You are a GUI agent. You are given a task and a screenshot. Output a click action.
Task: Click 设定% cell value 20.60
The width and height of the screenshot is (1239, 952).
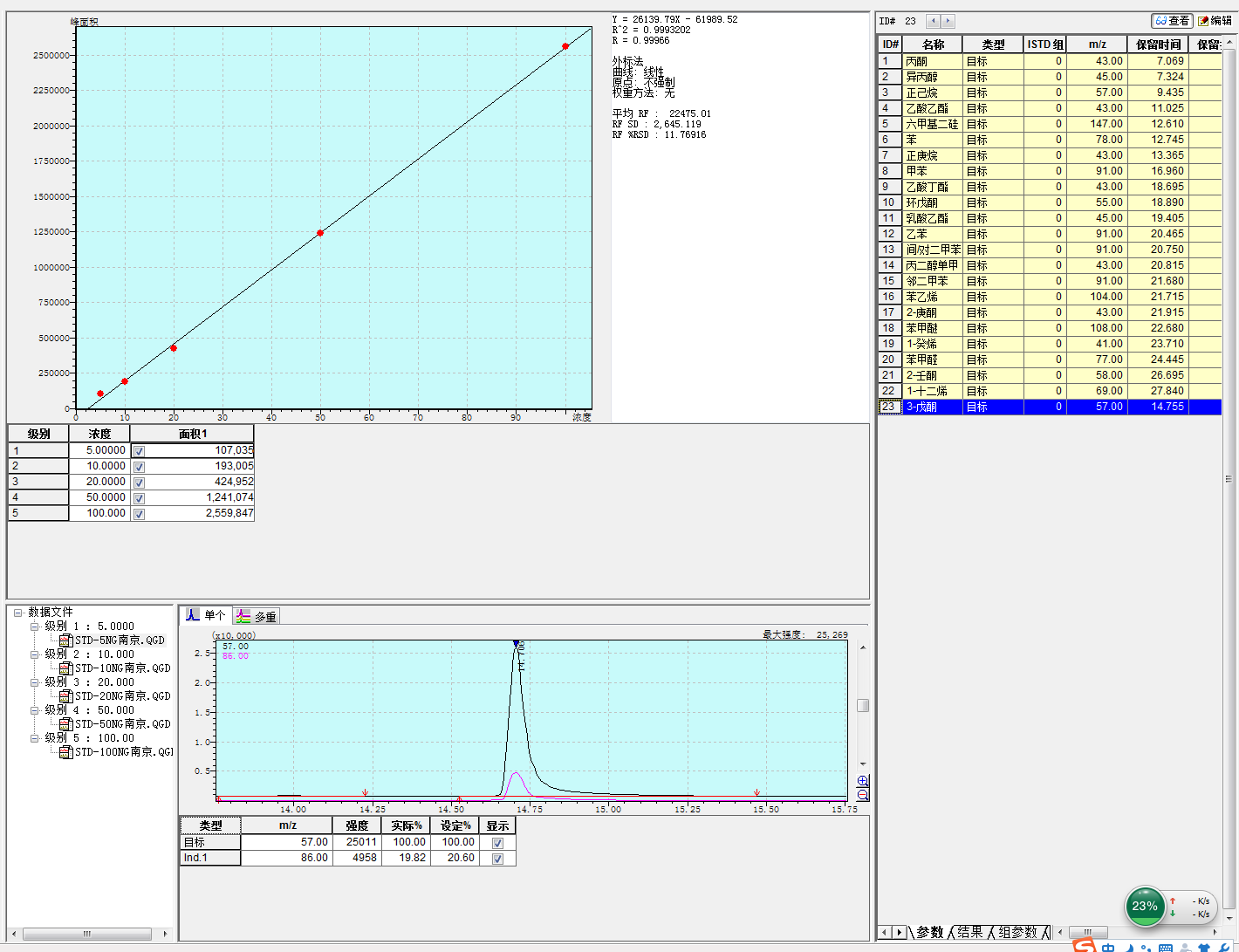pos(455,858)
